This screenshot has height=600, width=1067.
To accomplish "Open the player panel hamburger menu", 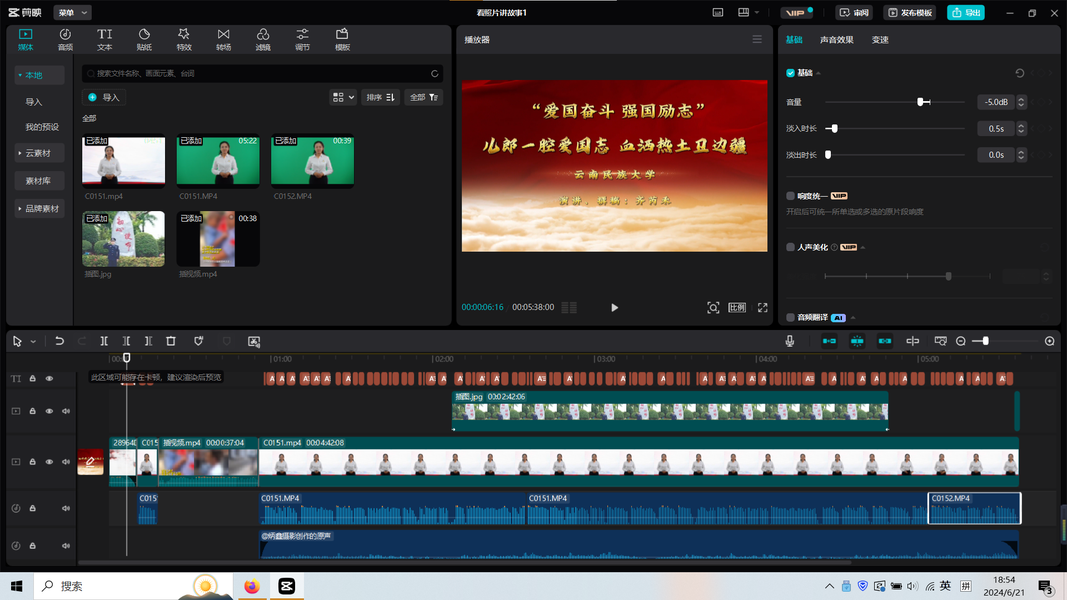I will pos(757,39).
